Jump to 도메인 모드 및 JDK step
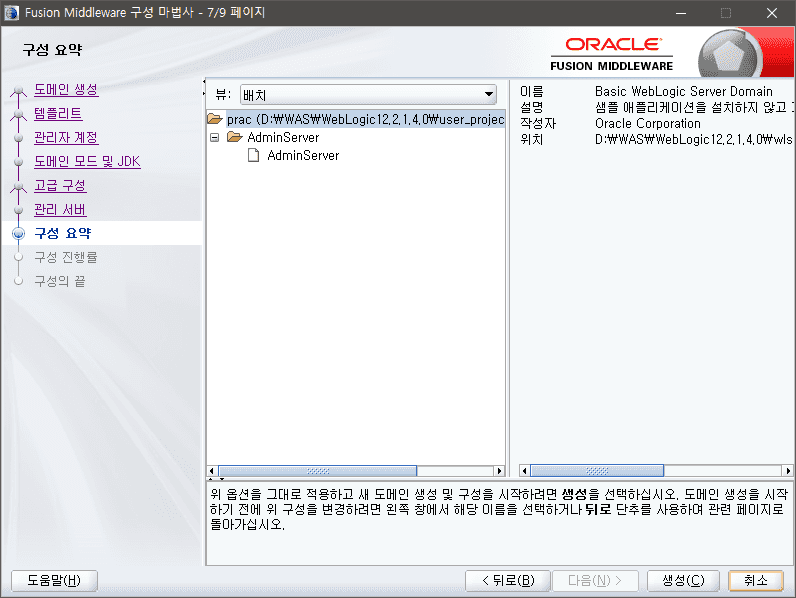 [87, 161]
